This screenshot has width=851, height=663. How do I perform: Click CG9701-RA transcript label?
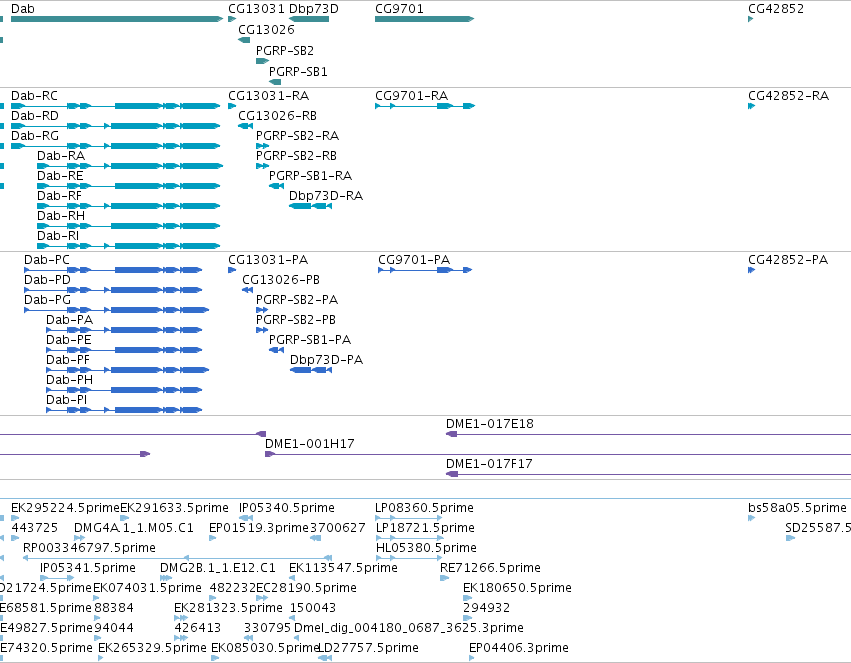pos(411,96)
